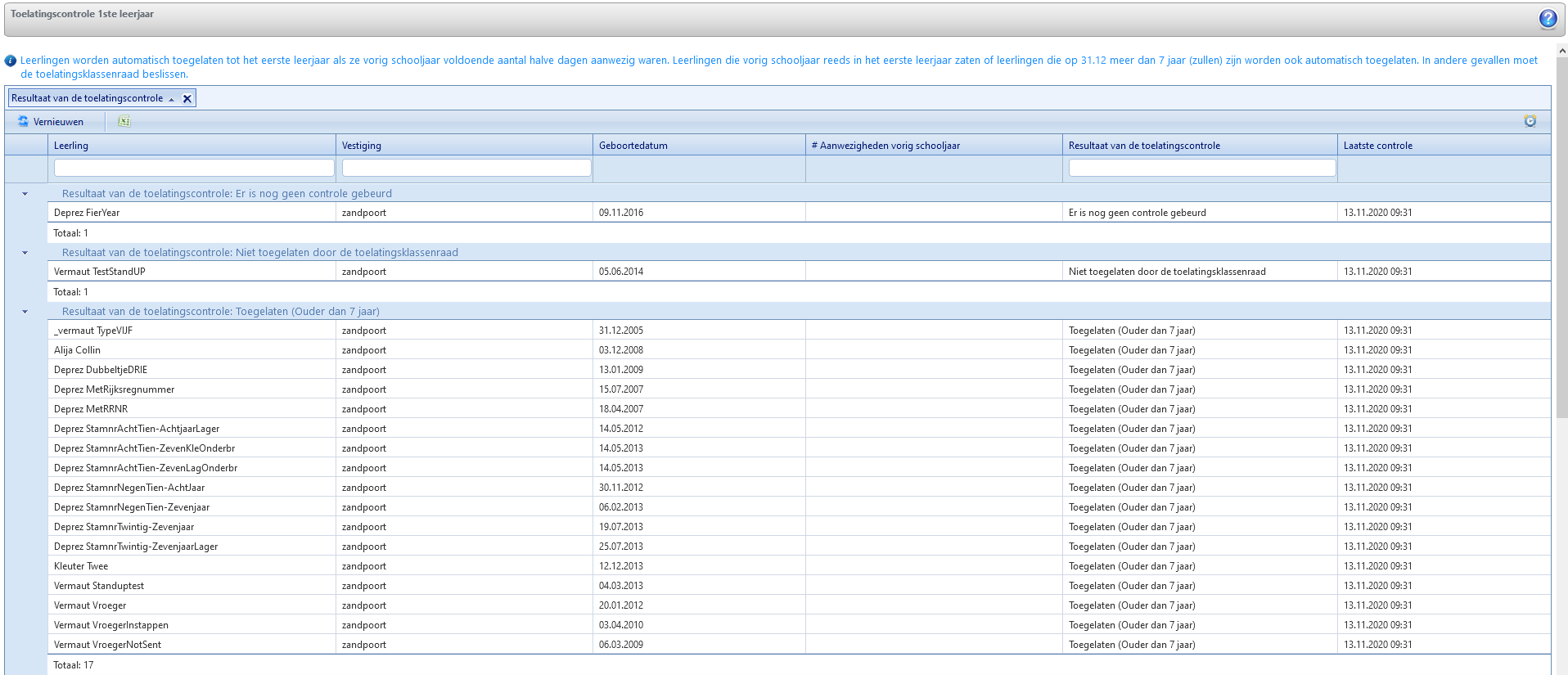Click birth date 12.12.2013
The image size is (1568, 675).
tap(621, 566)
